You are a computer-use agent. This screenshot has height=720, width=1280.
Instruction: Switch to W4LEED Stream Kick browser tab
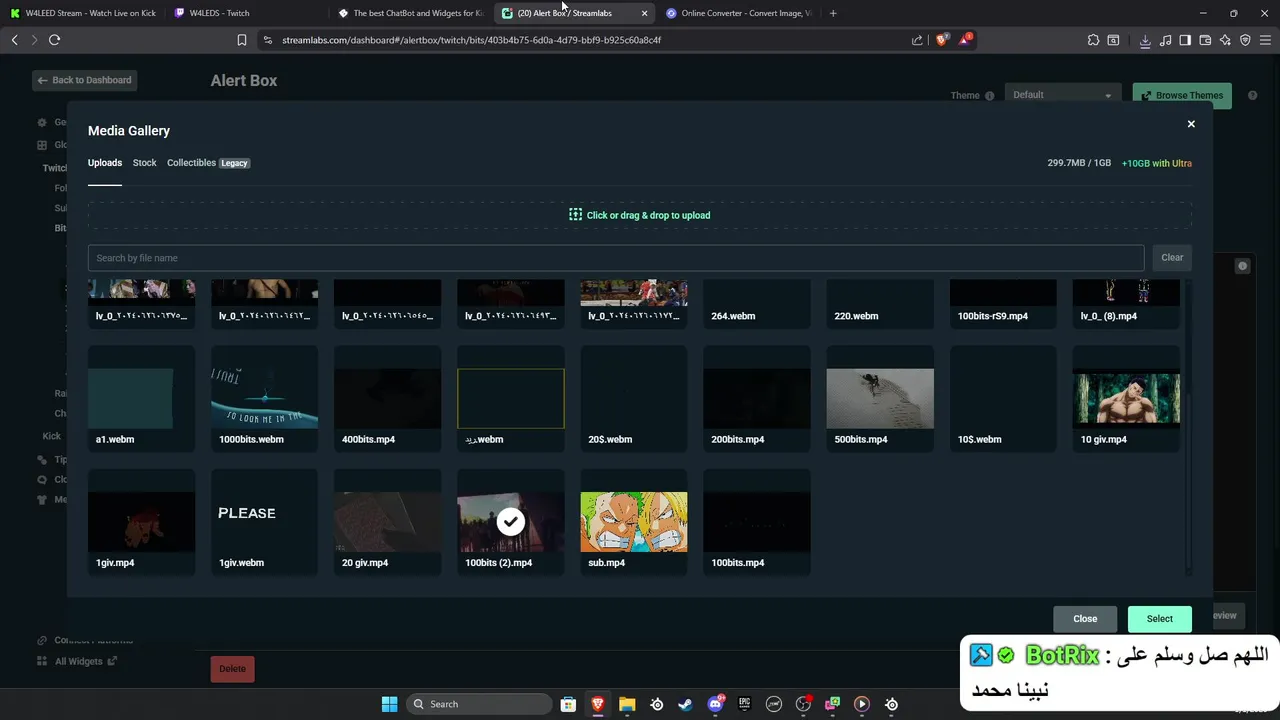tap(82, 13)
